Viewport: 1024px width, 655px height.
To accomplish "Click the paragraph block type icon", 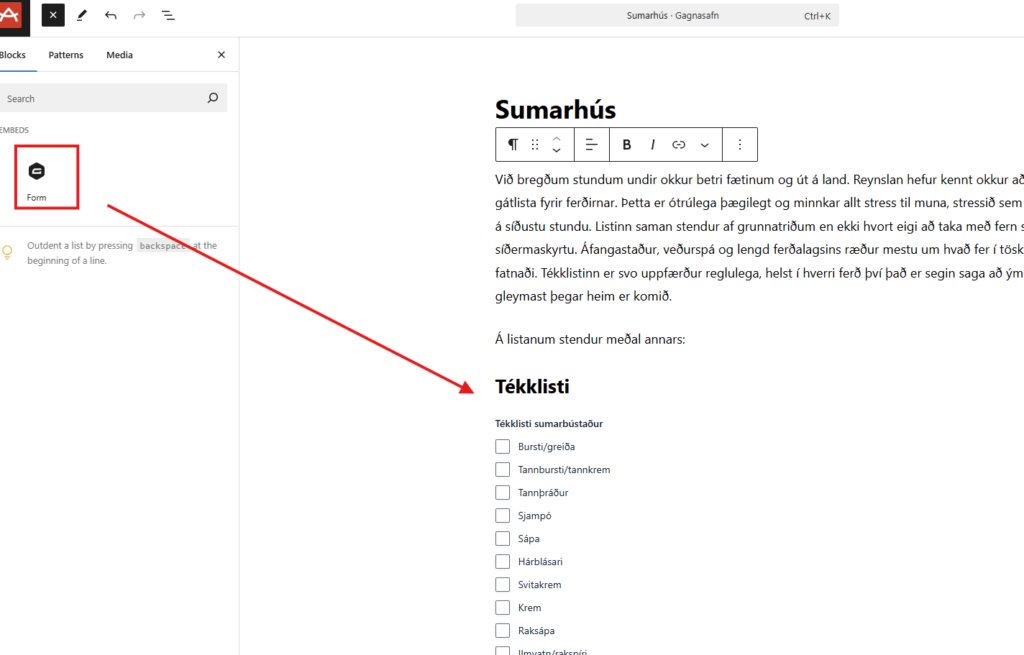I will point(513,145).
